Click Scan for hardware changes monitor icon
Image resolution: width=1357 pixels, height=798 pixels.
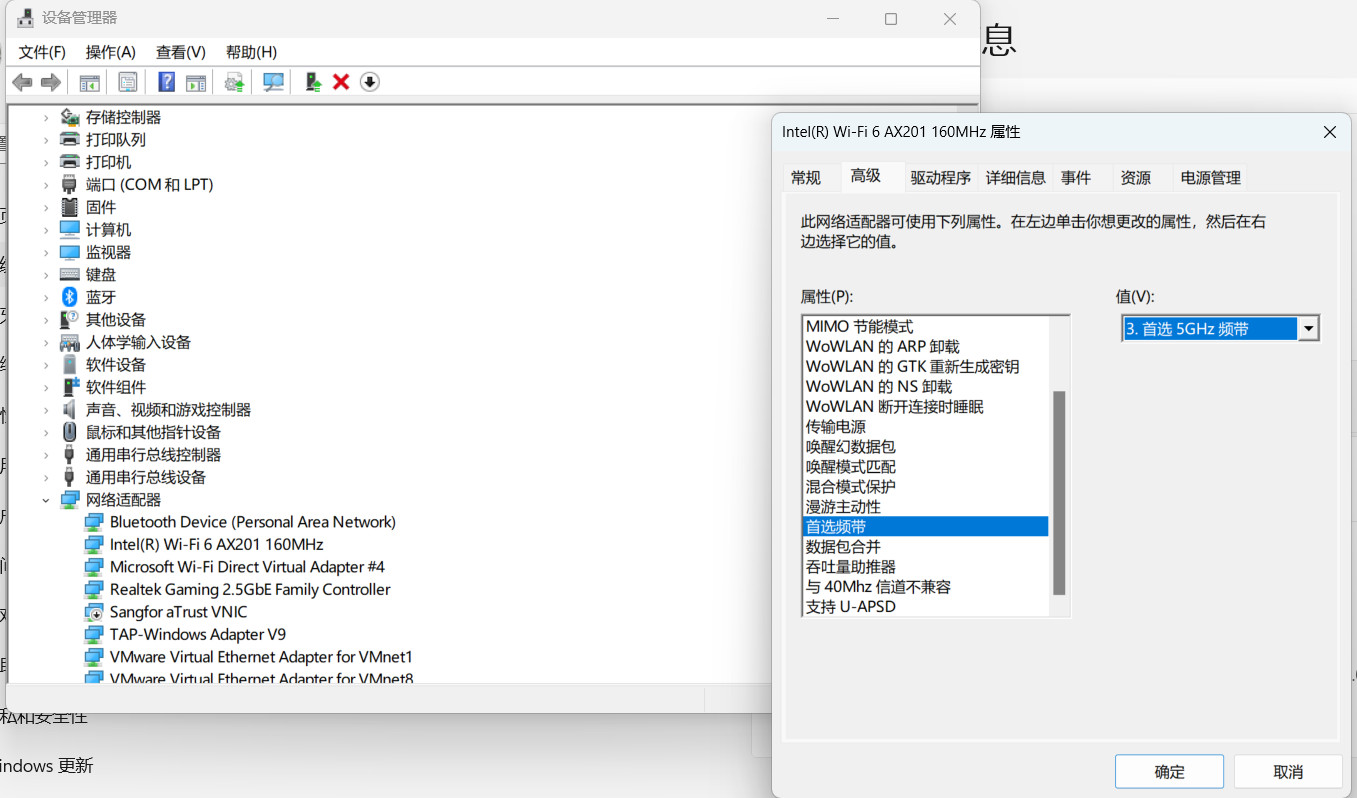[x=273, y=82]
